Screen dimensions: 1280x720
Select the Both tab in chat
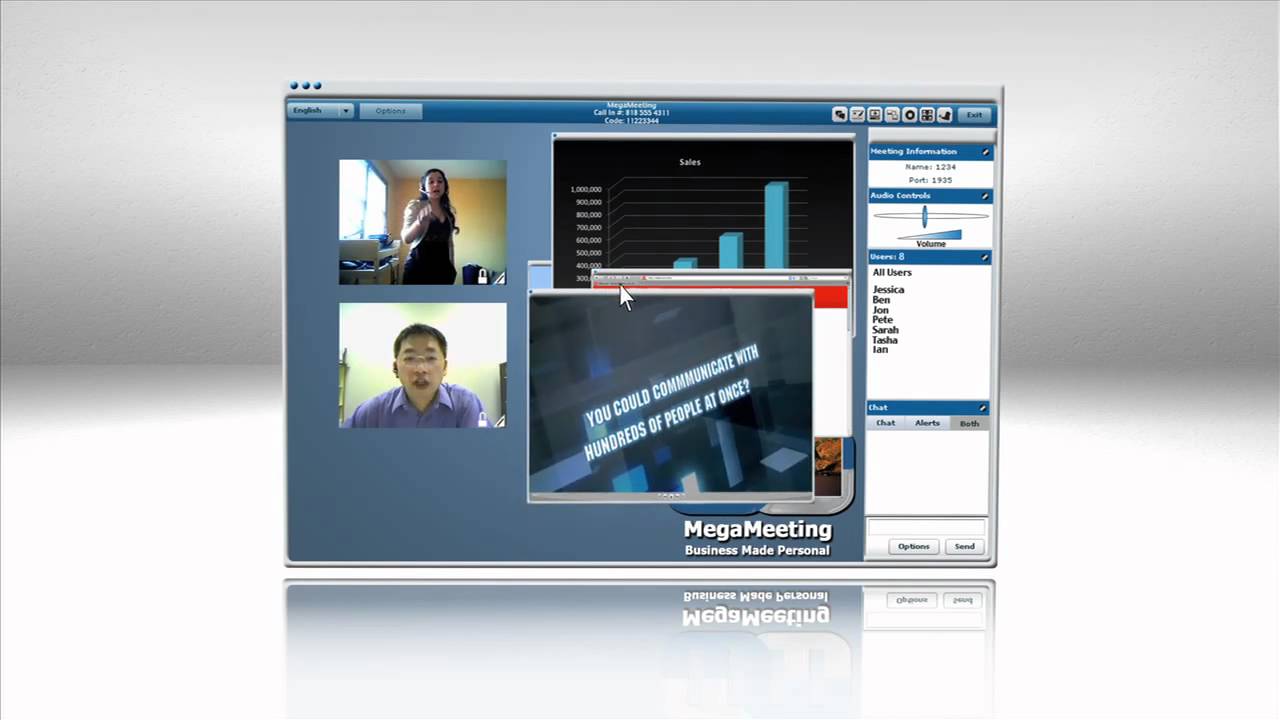coord(969,423)
